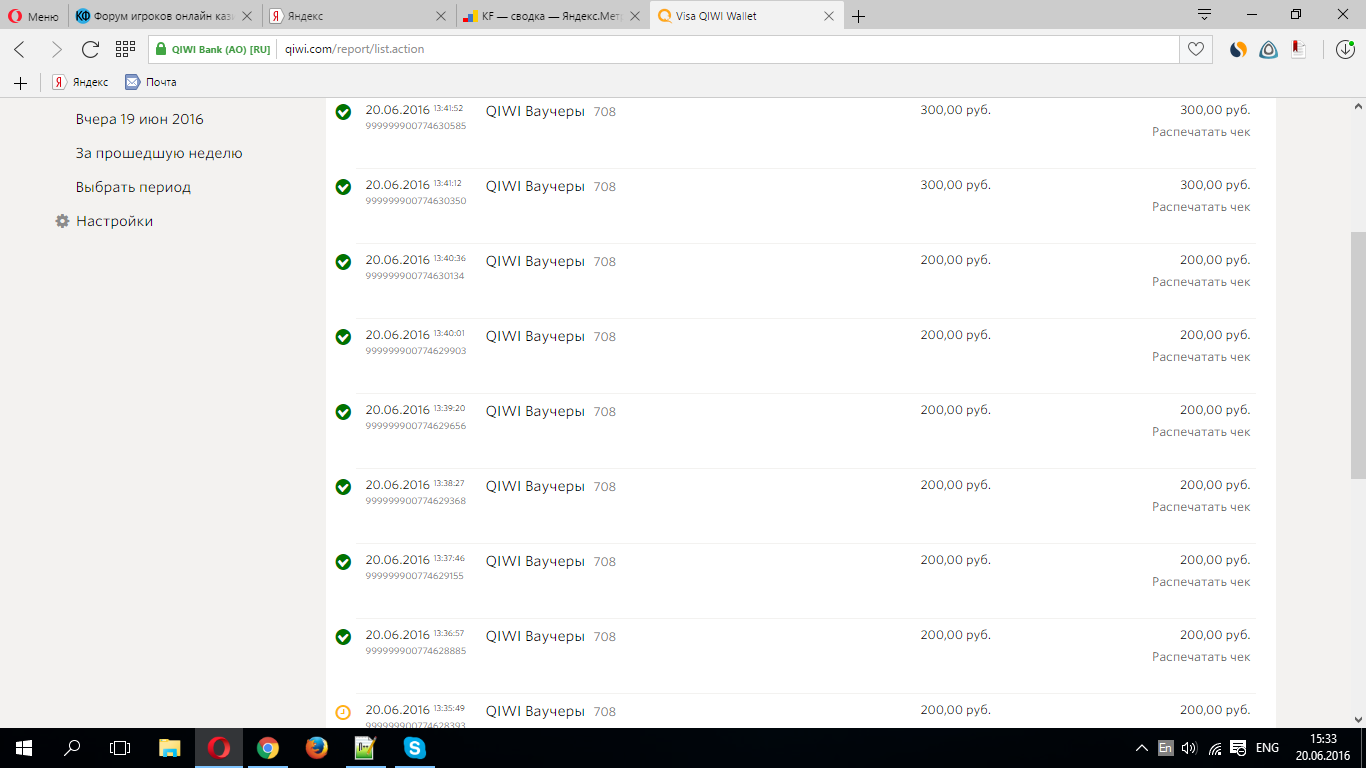
Task: Reload the QIWI report page
Action: [x=90, y=49]
